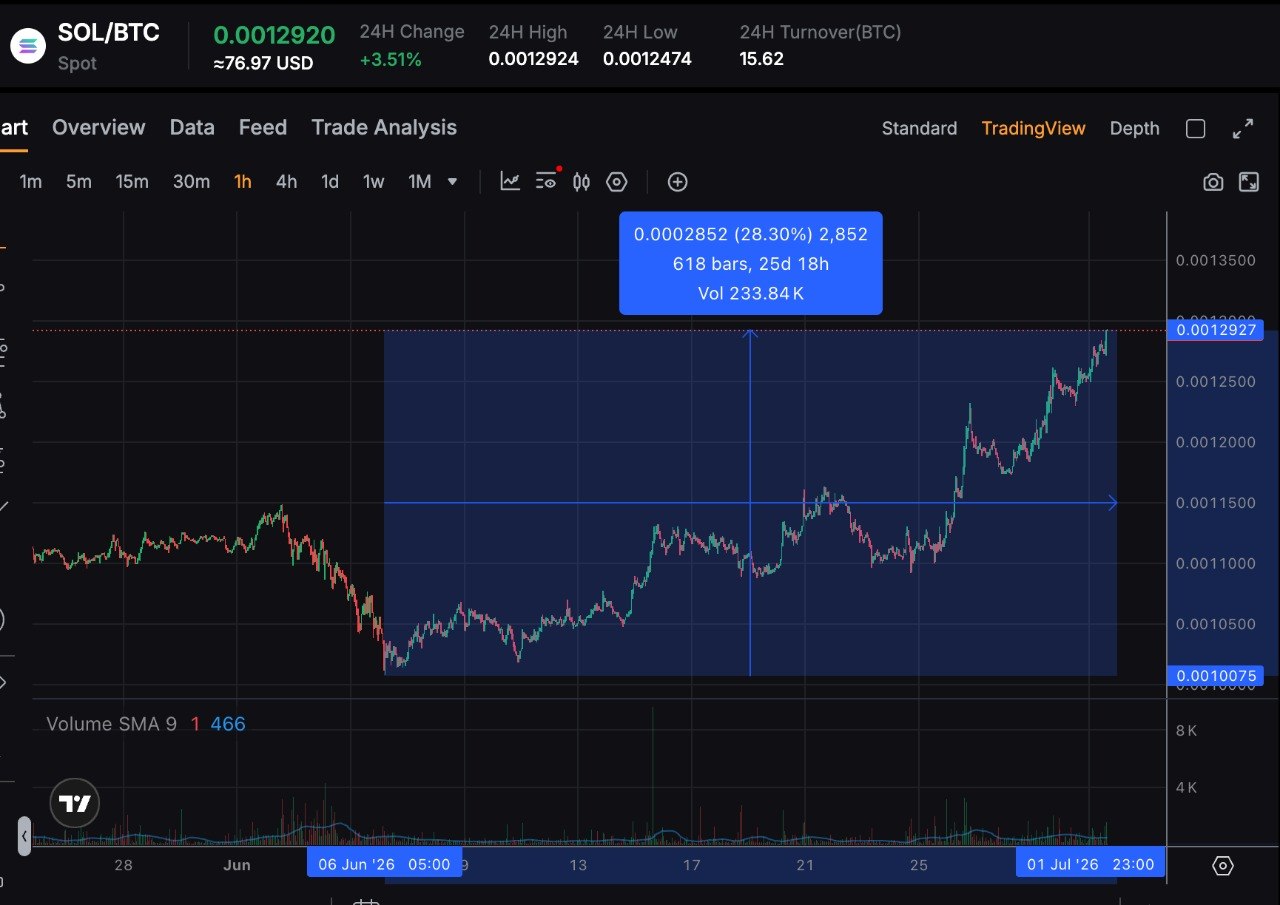Select the 4h timeframe
This screenshot has height=905, width=1280.
tap(287, 181)
